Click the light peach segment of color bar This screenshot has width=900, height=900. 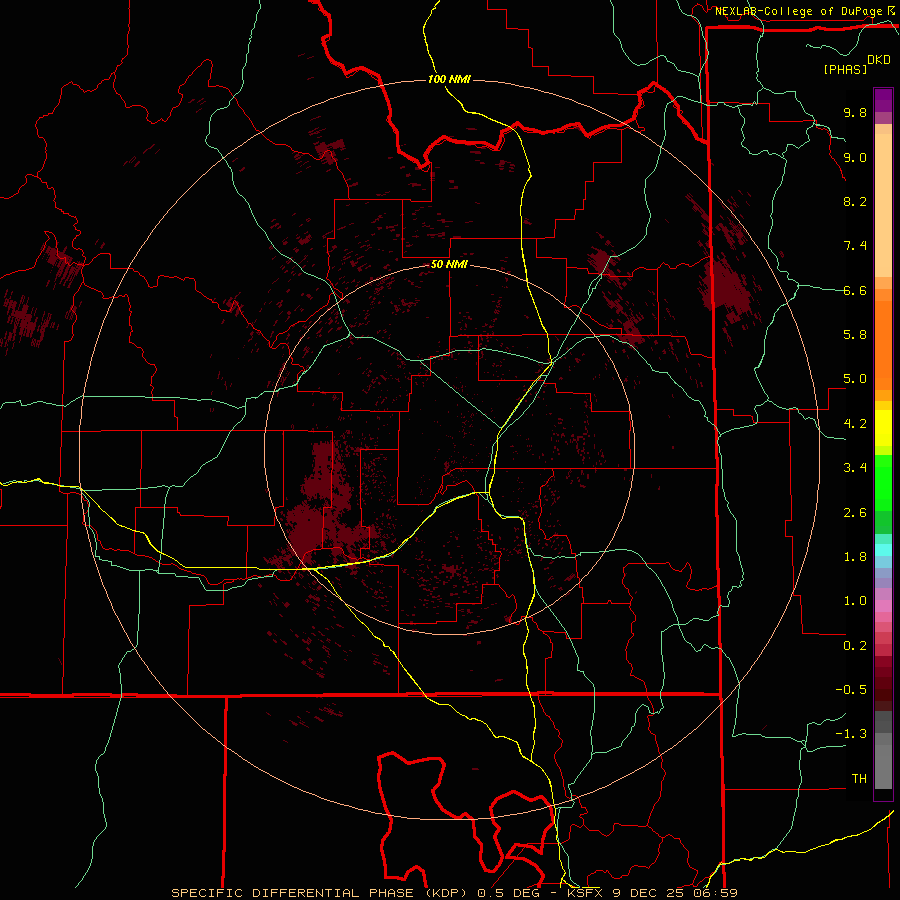(883, 205)
